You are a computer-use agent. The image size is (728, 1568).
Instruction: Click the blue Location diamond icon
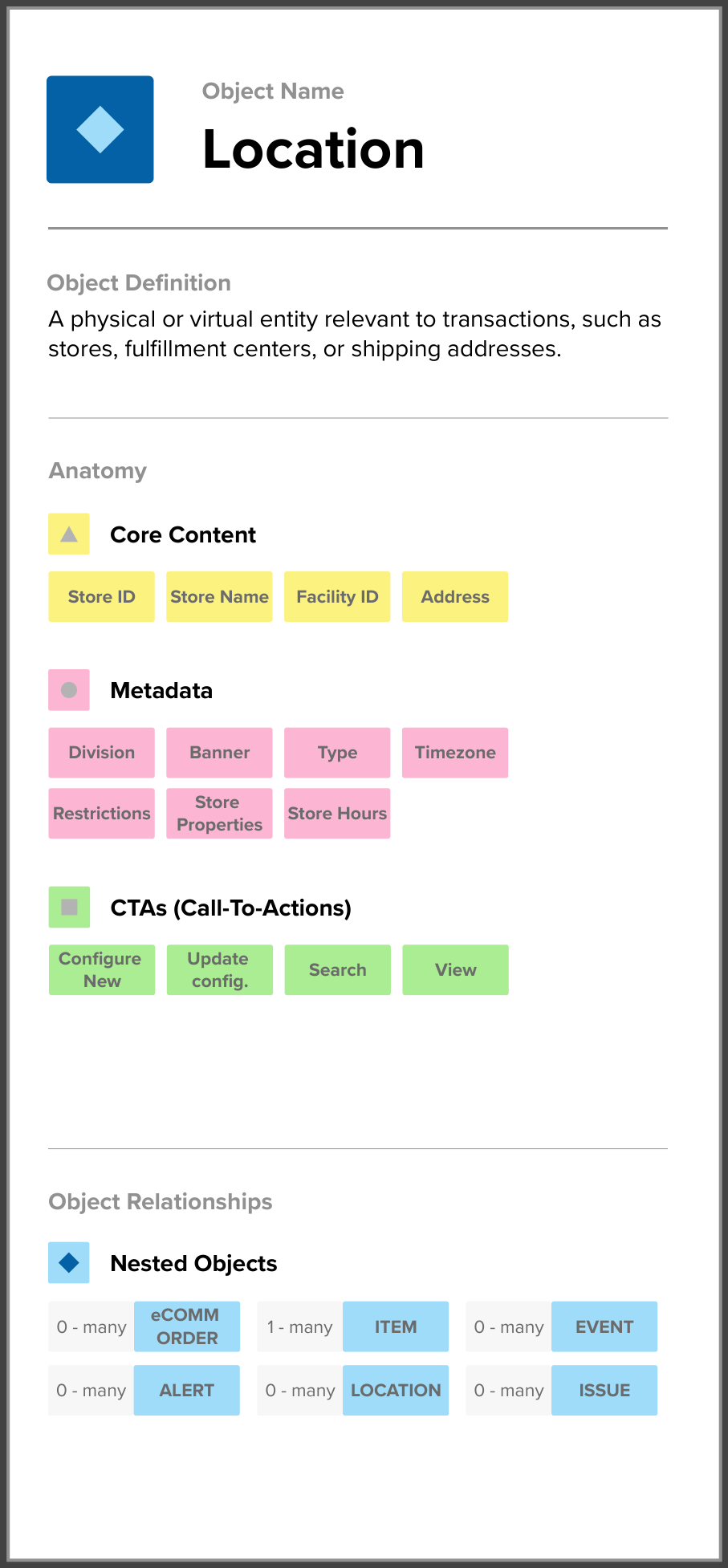point(100,129)
